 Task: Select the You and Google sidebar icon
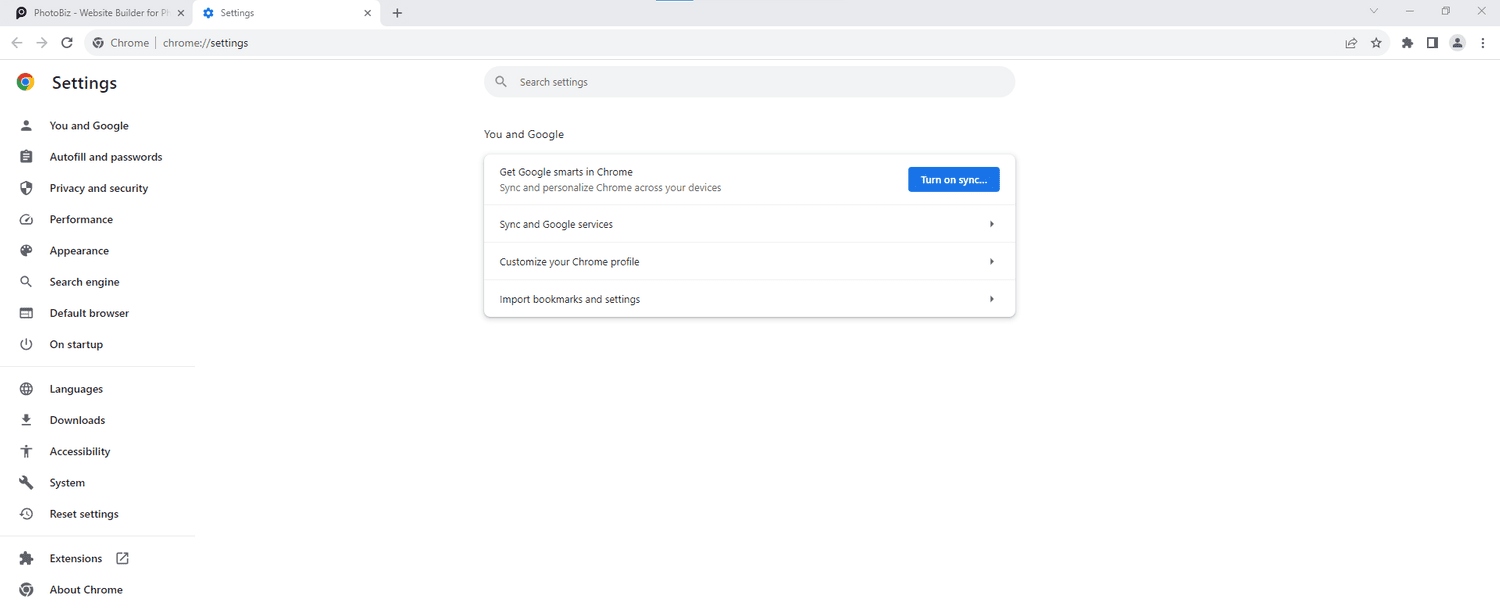(x=26, y=125)
